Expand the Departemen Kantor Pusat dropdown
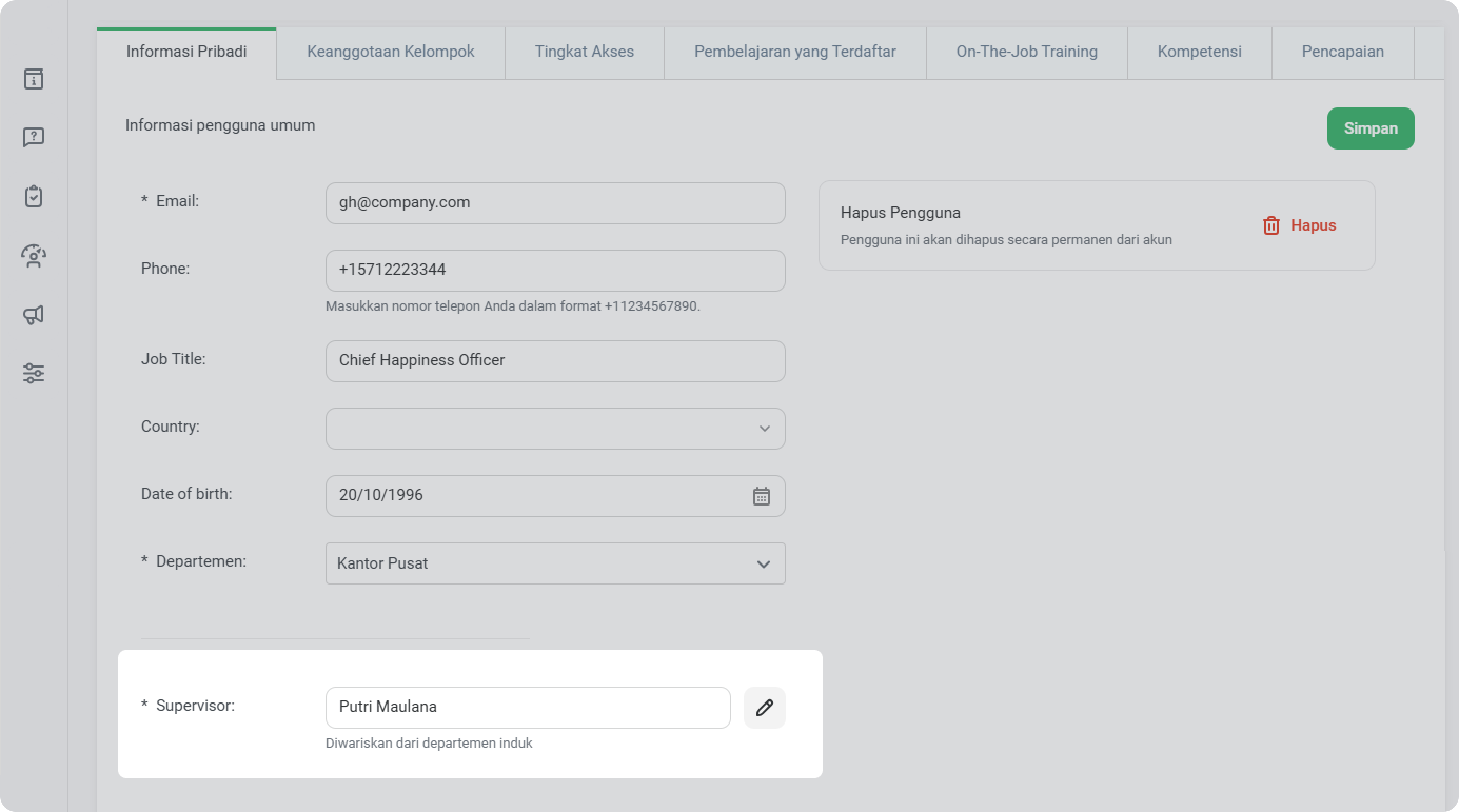Image resolution: width=1459 pixels, height=812 pixels. pos(555,563)
